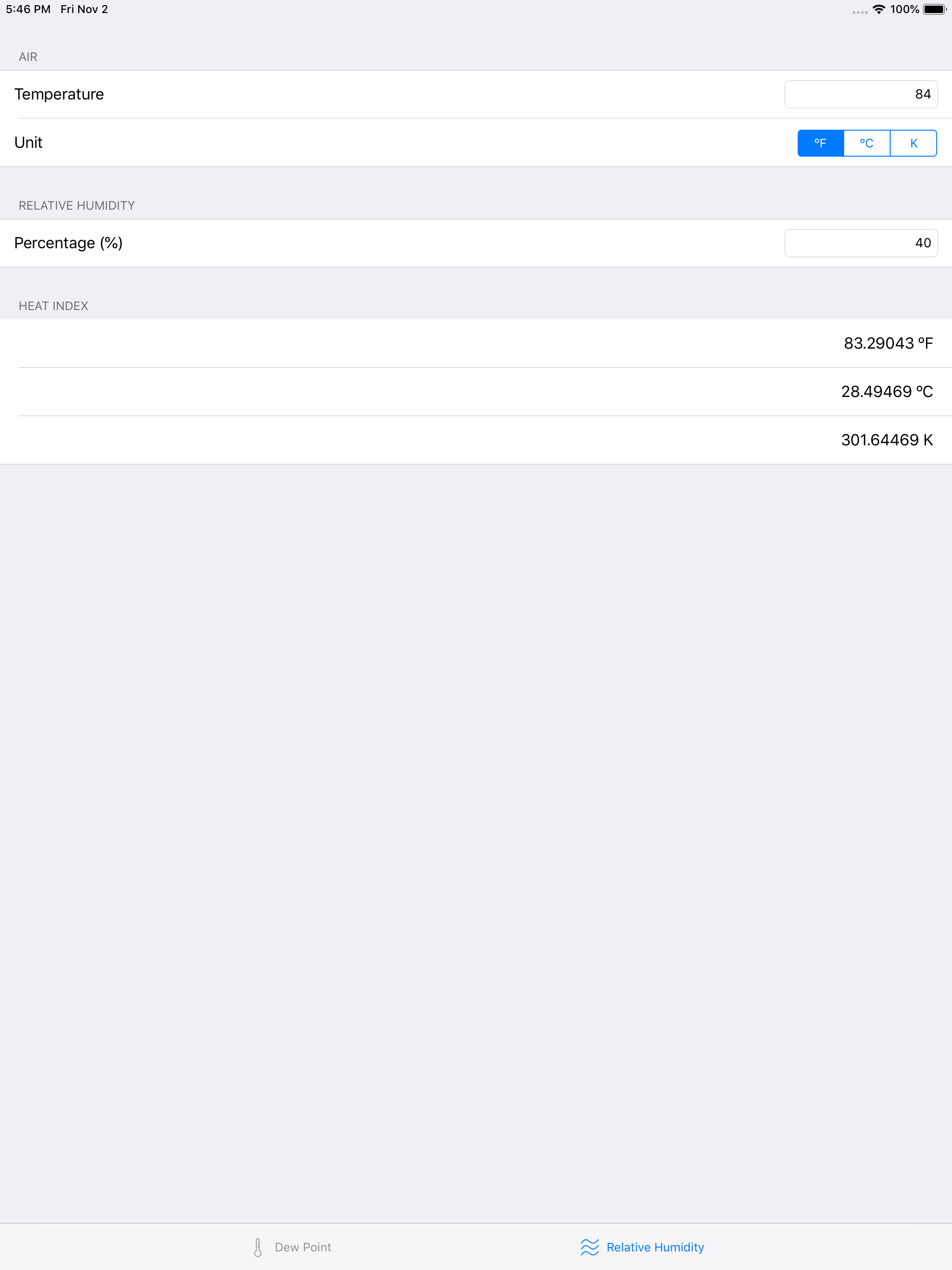Image resolution: width=952 pixels, height=1270 pixels.
Task: Tap the thermometer icon for Dew Point
Action: tap(258, 1247)
